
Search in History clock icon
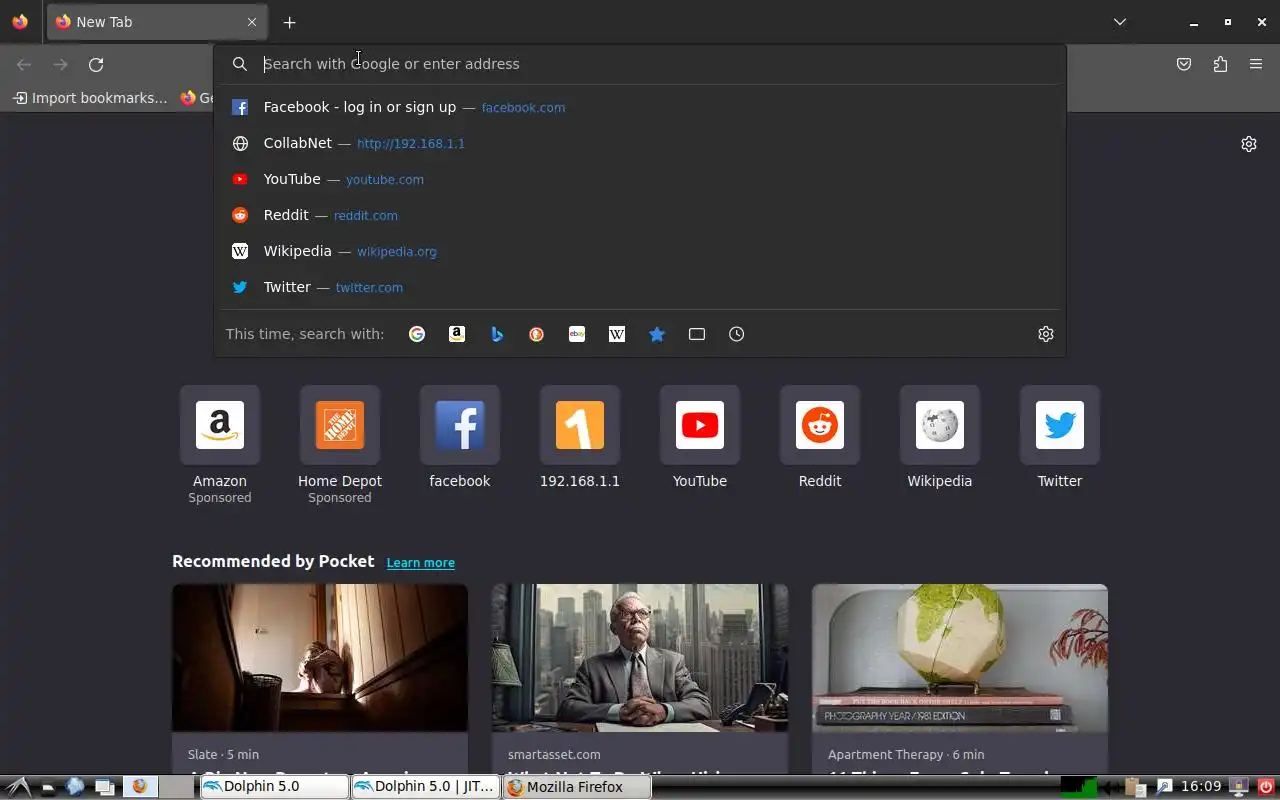737,334
